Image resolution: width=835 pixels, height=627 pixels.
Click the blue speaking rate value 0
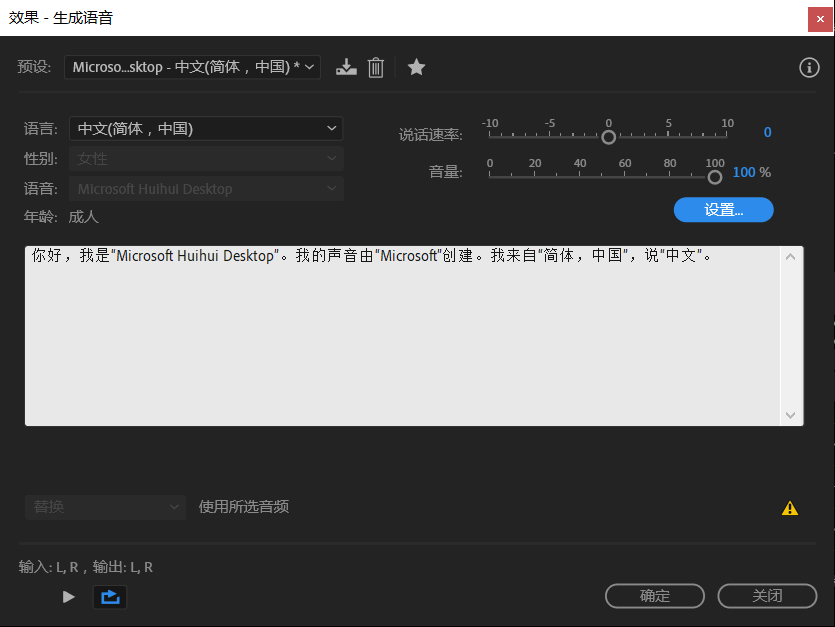tap(767, 132)
